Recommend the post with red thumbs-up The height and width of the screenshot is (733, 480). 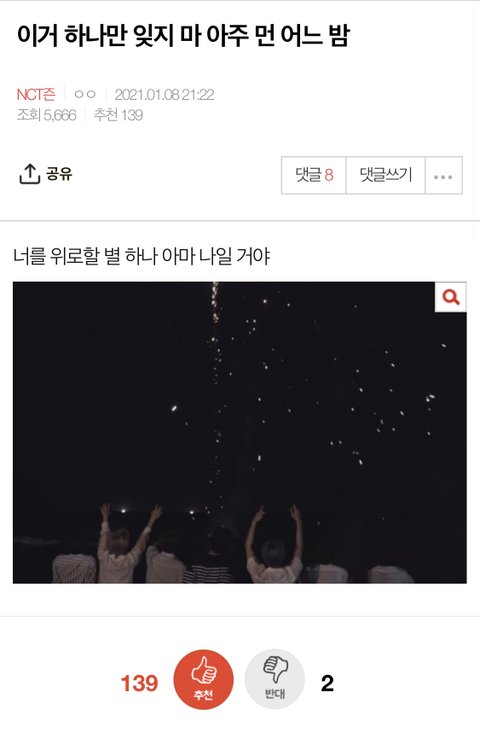(x=203, y=679)
